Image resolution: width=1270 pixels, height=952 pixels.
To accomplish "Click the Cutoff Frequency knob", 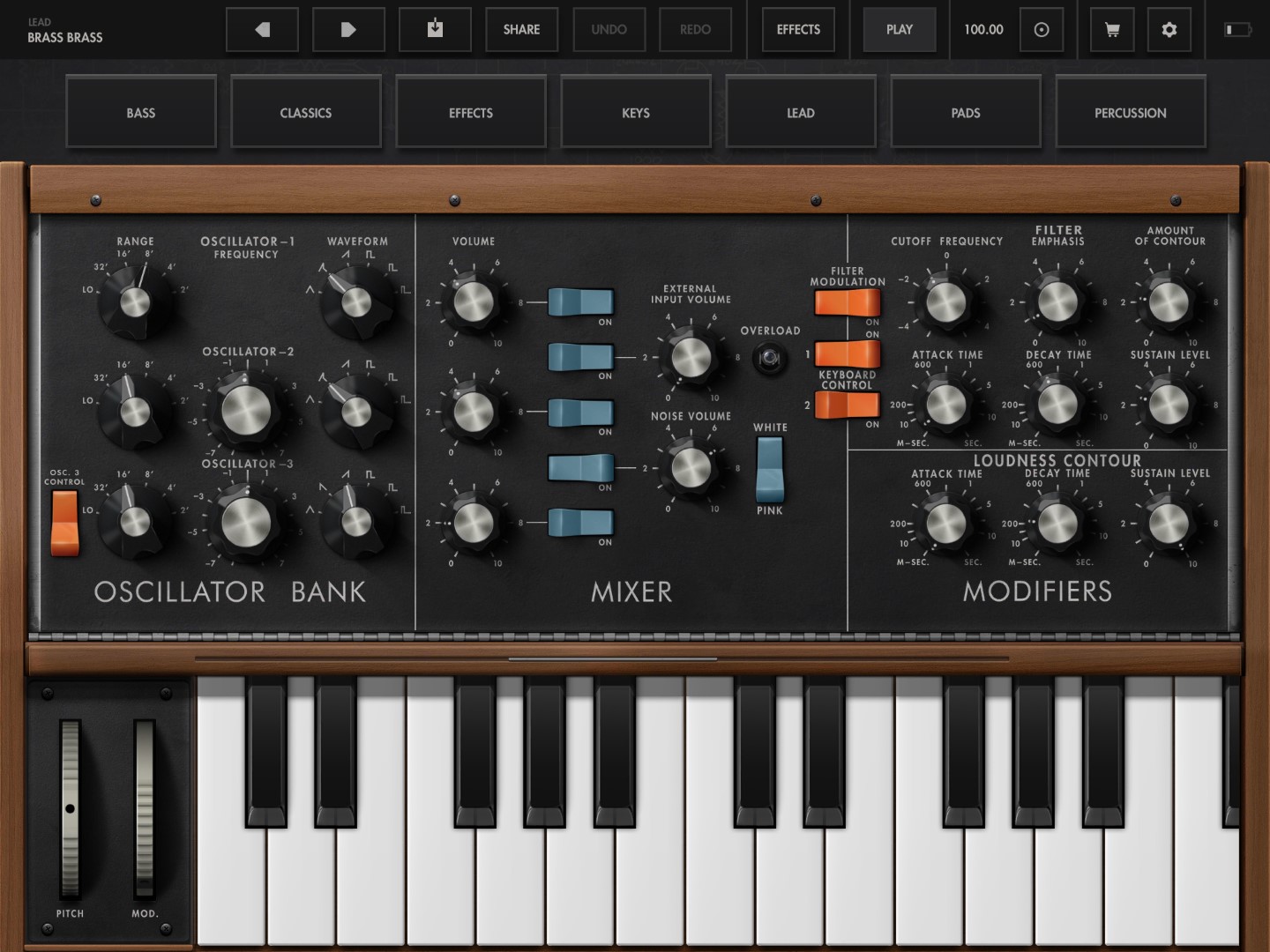I will click(946, 302).
